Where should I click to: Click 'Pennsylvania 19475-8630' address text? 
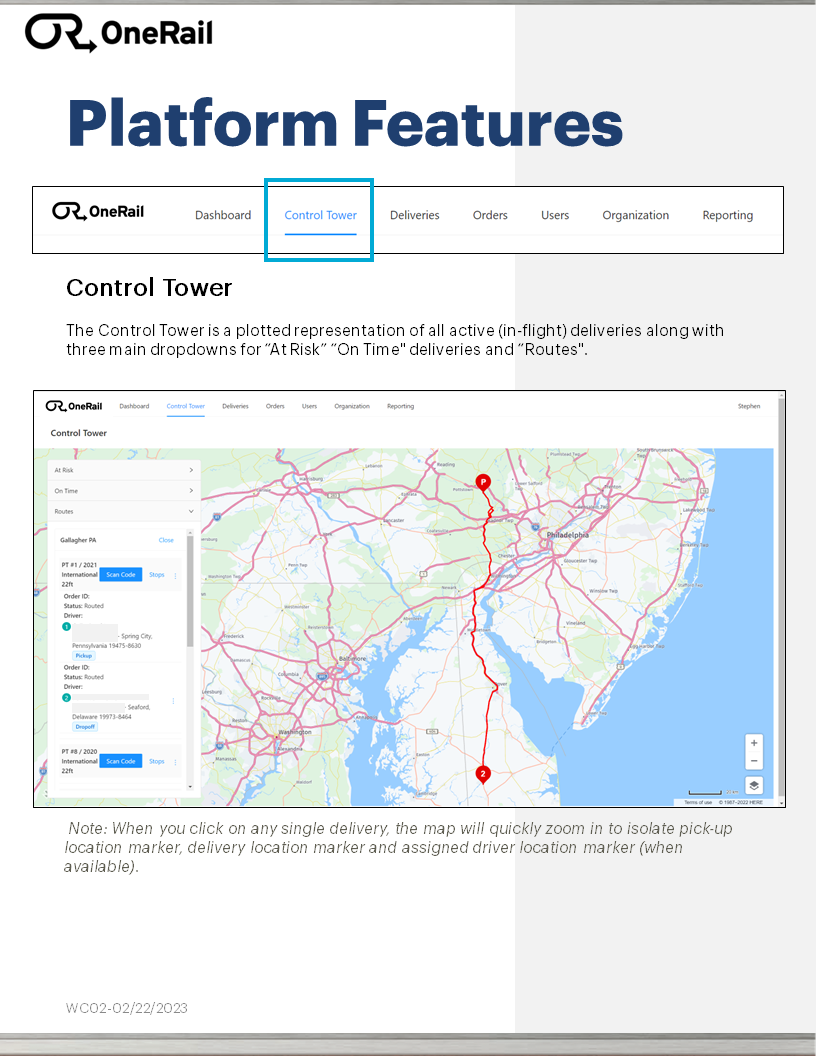point(106,645)
